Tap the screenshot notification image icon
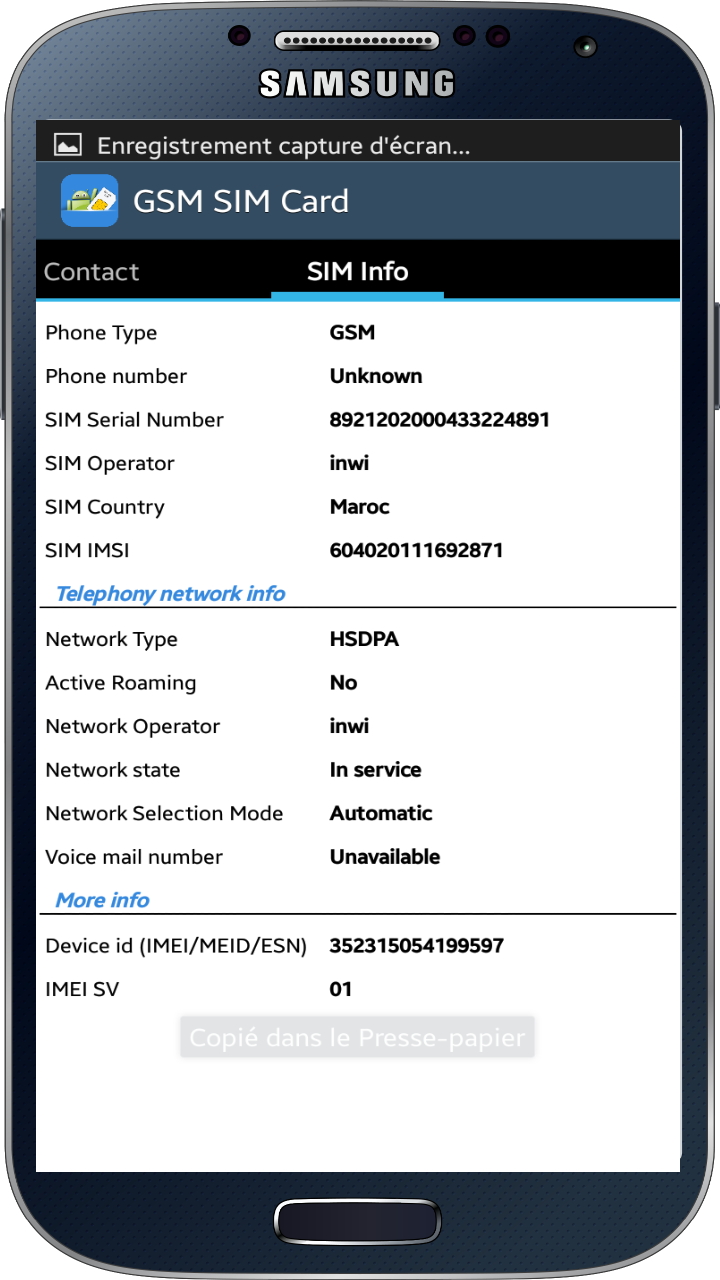The image size is (720, 1280). coord(68,146)
